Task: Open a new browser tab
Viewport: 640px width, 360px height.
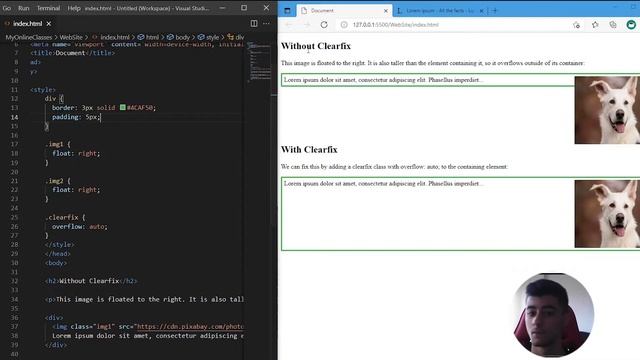Action: tap(495, 11)
